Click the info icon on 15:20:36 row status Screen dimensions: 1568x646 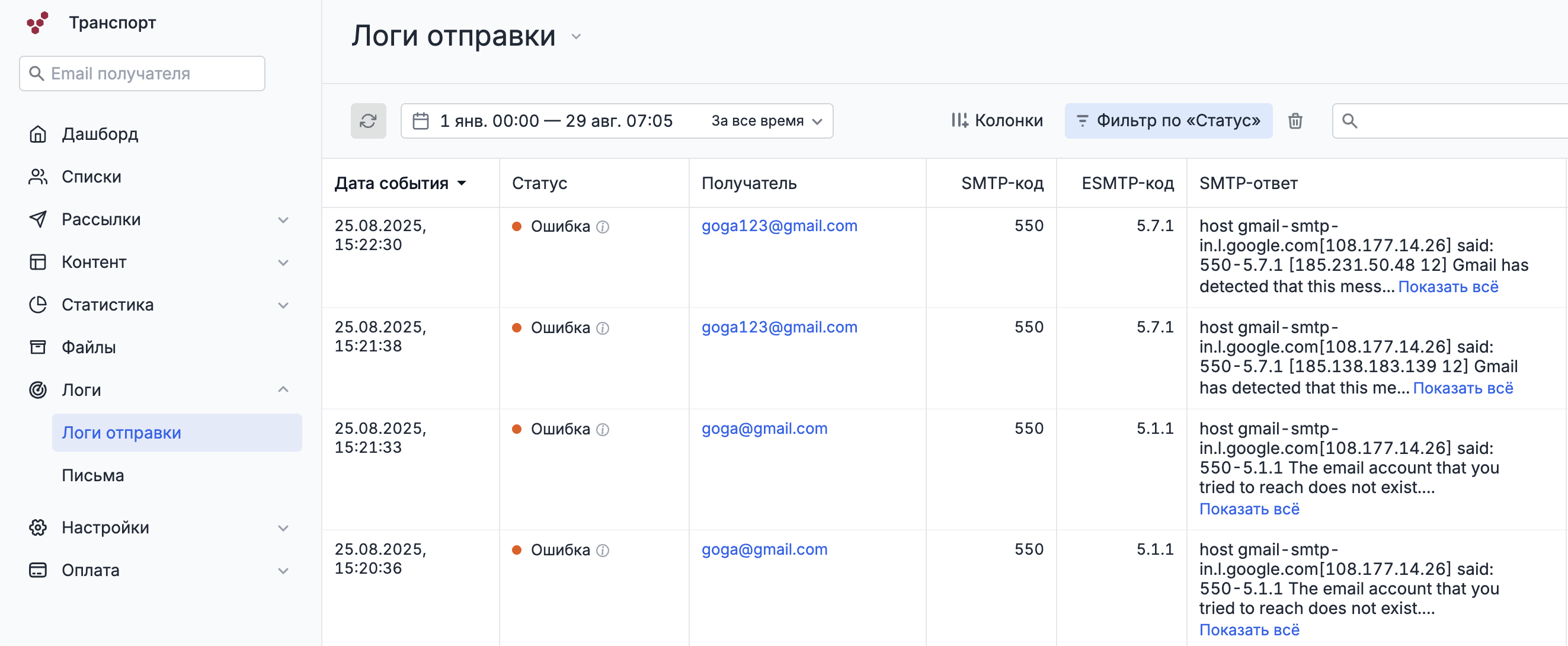tap(603, 551)
